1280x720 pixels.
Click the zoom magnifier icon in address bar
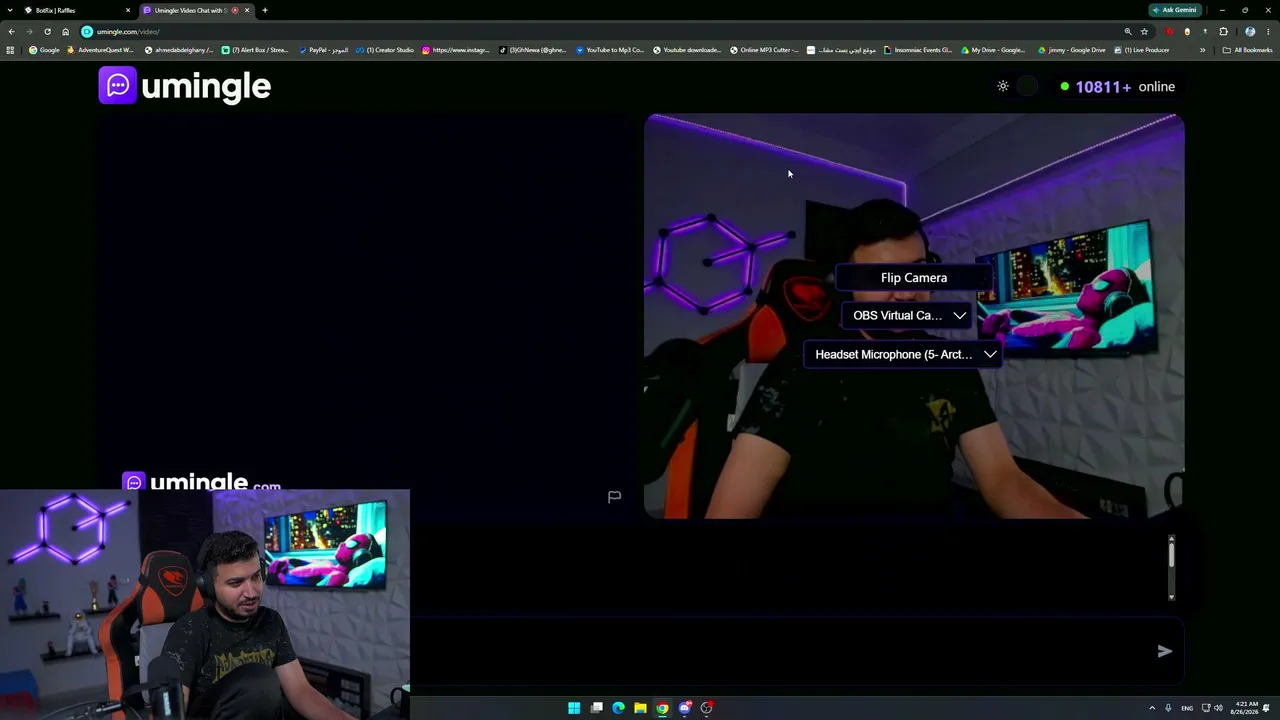1128,31
